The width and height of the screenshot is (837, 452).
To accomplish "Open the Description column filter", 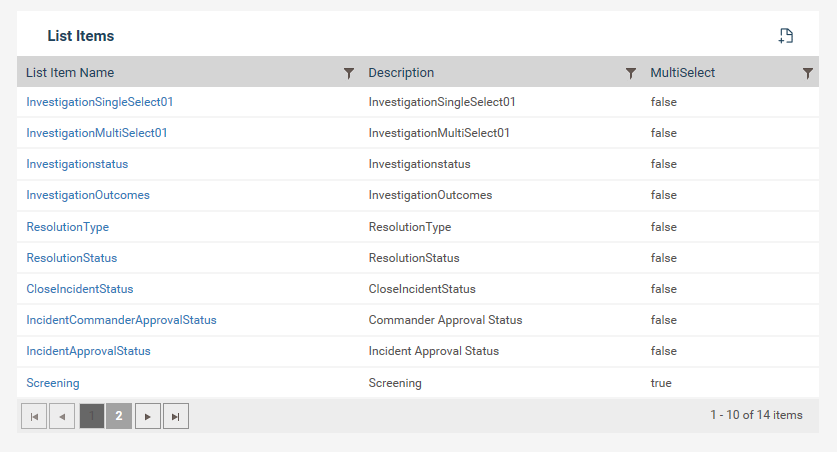I will 630,73.
